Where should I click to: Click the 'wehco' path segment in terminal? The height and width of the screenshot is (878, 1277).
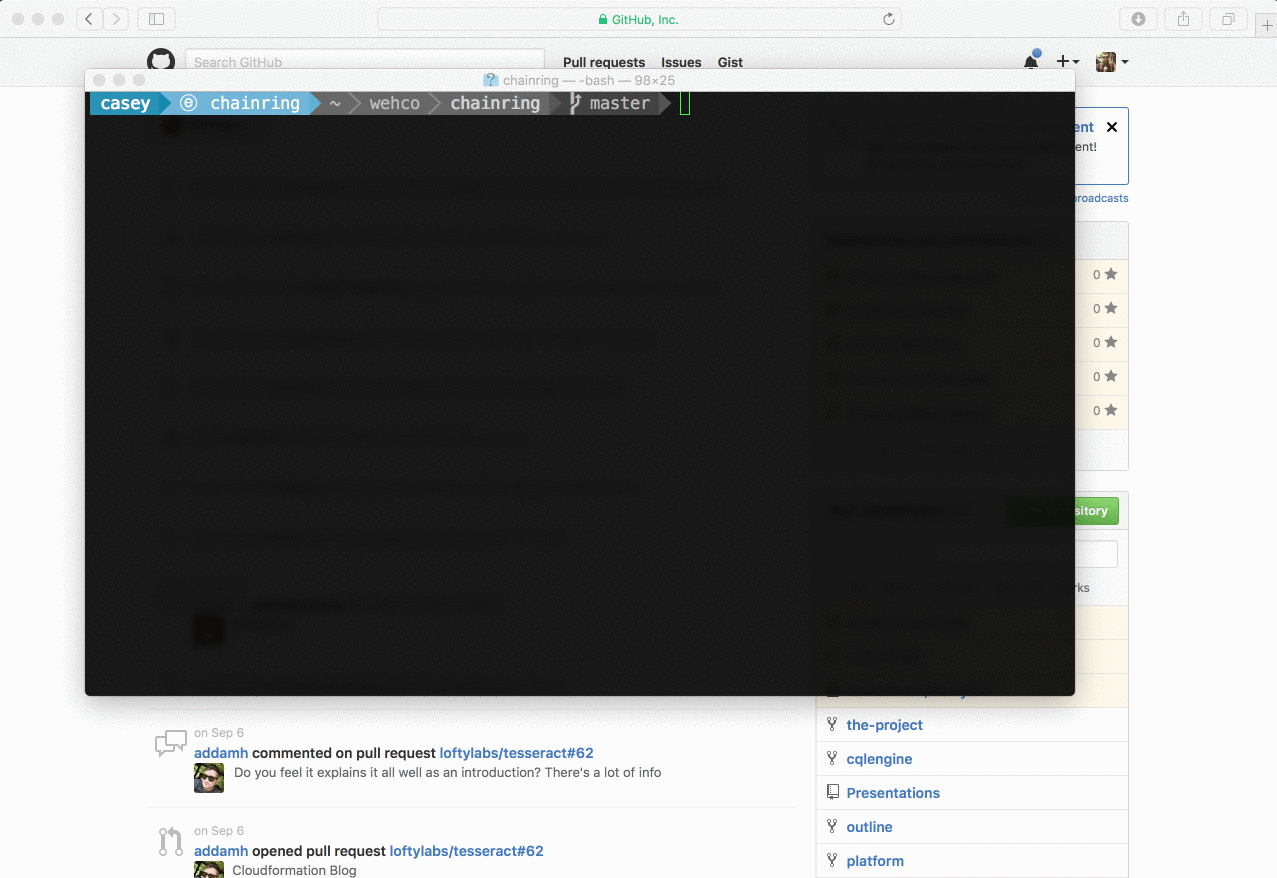(x=394, y=103)
